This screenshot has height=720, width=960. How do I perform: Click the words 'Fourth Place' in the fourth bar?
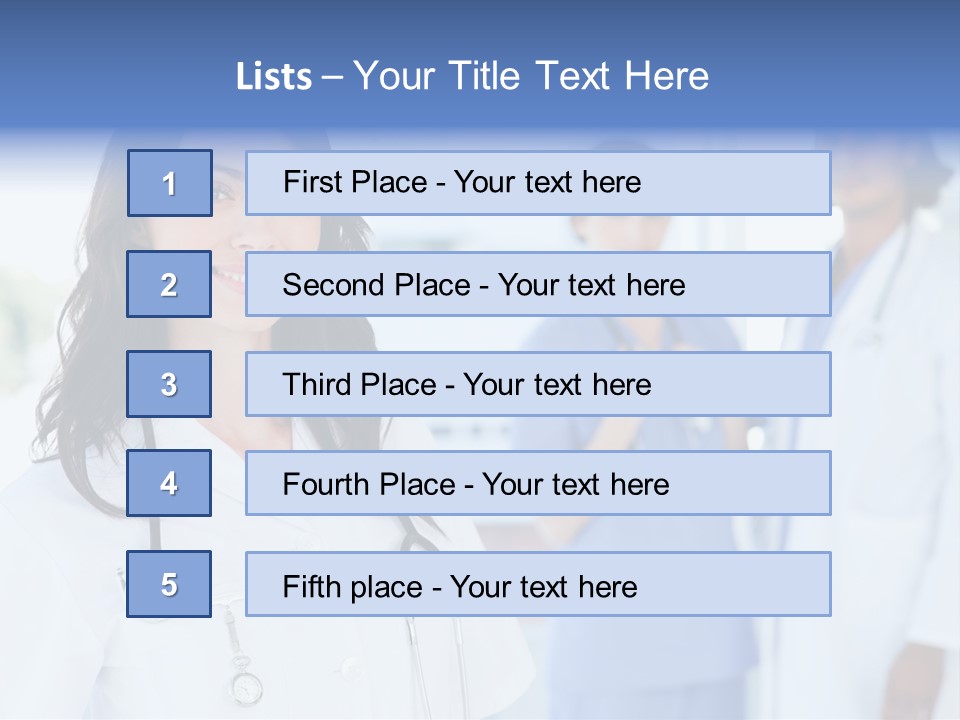(x=369, y=484)
